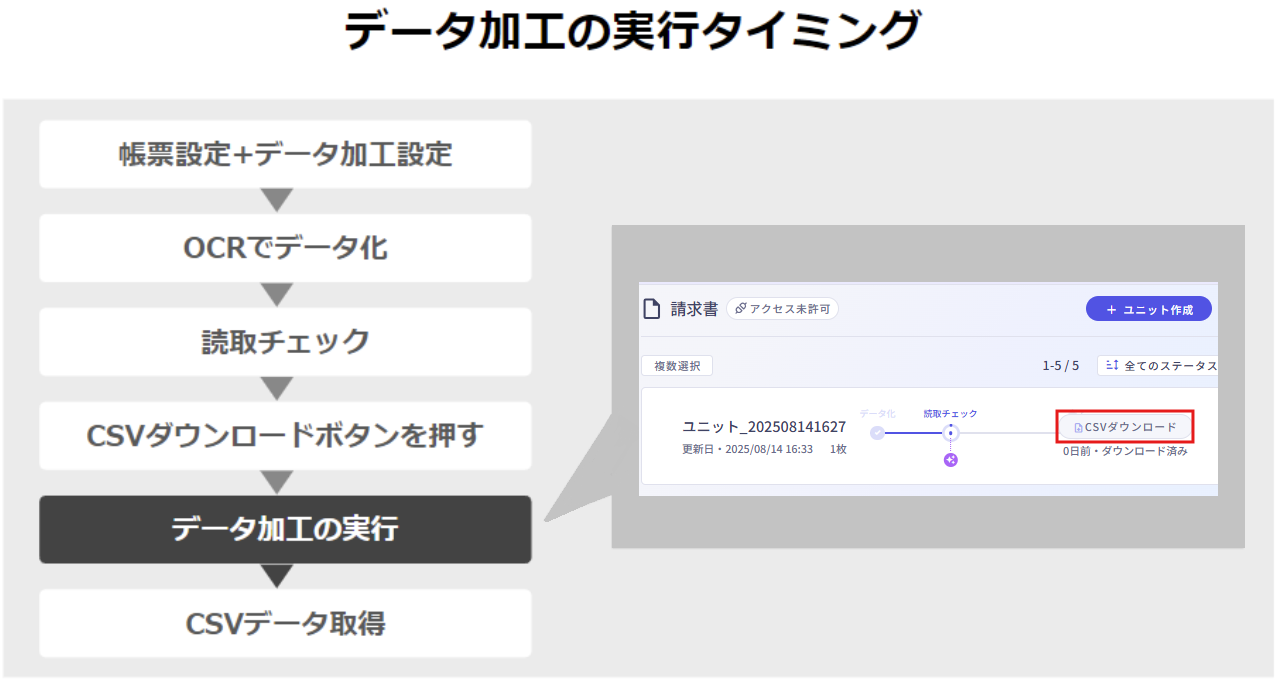Image resolution: width=1279 pixels, height=682 pixels.
Task: Select the OCRでデータ化 flow step
Action: pyautogui.click(x=285, y=248)
